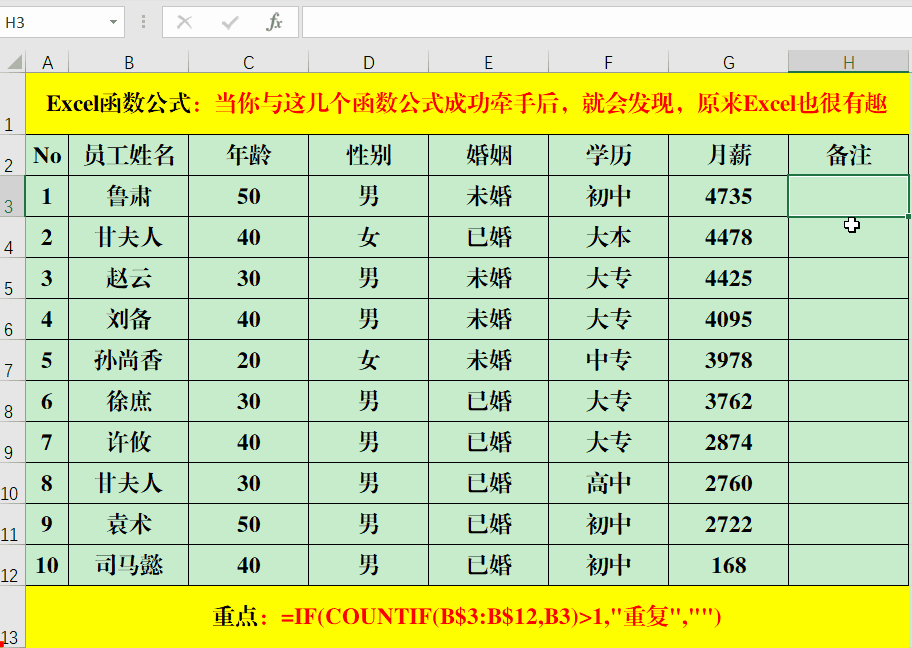Click the Enter checkmark formula icon

tap(230, 22)
